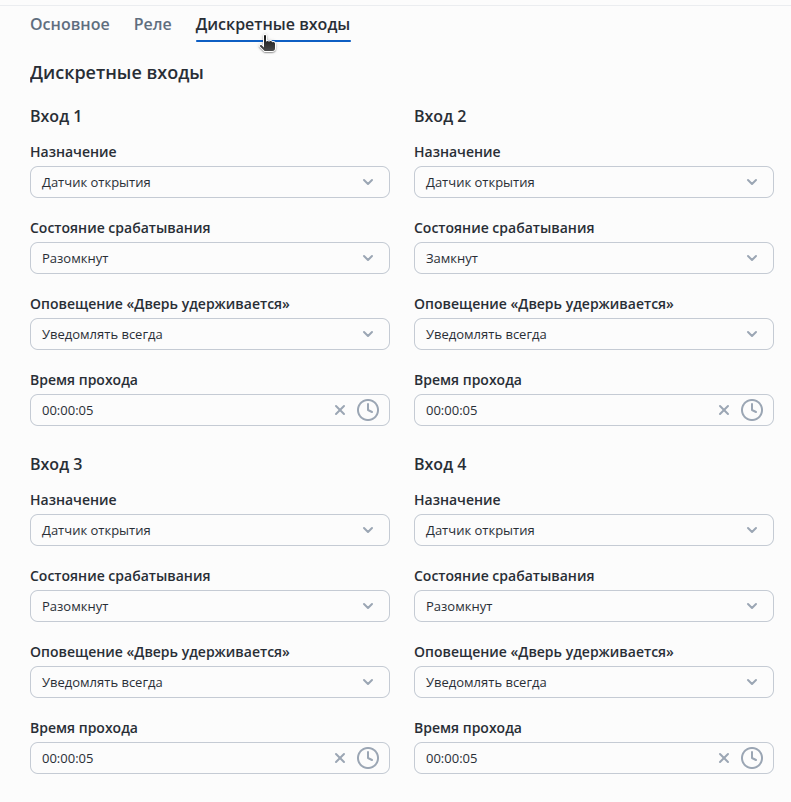Switch to the Основное tab
The image size is (791, 802).
(x=70, y=24)
